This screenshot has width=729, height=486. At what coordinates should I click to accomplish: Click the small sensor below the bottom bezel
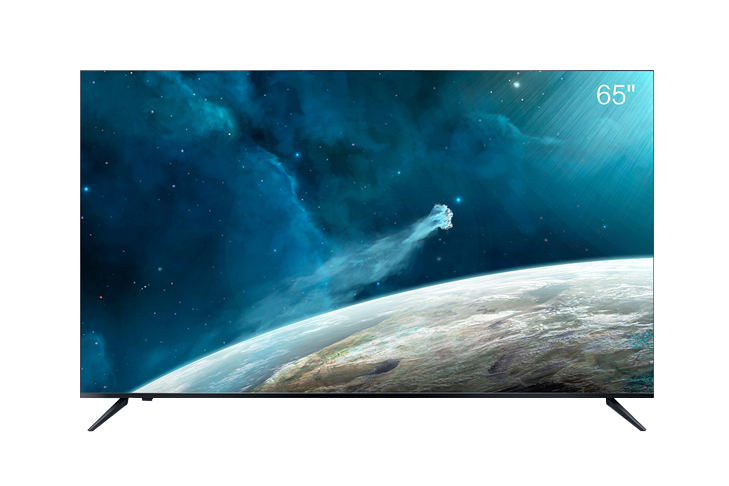tap(146, 400)
